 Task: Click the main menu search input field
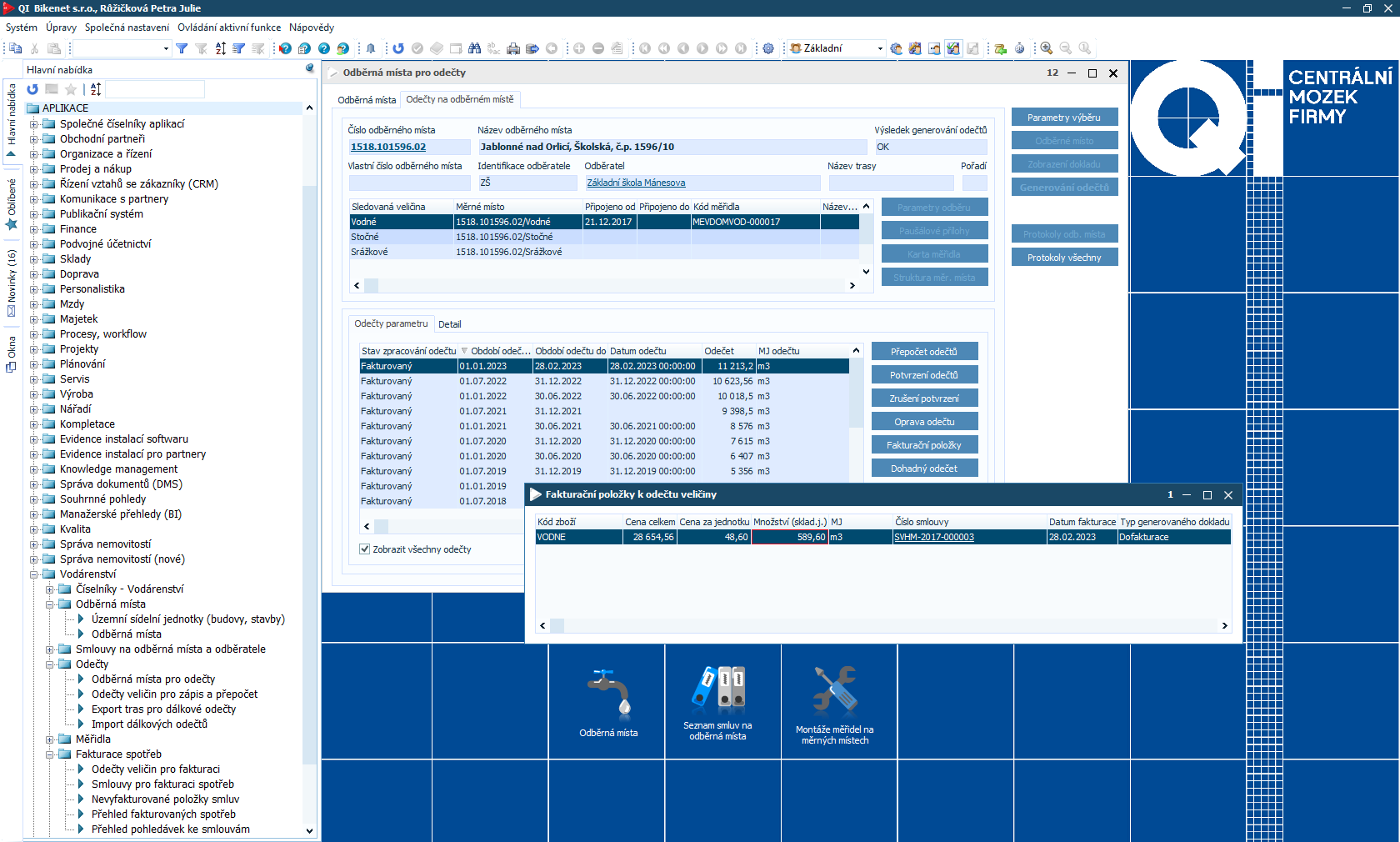pyautogui.click(x=154, y=89)
